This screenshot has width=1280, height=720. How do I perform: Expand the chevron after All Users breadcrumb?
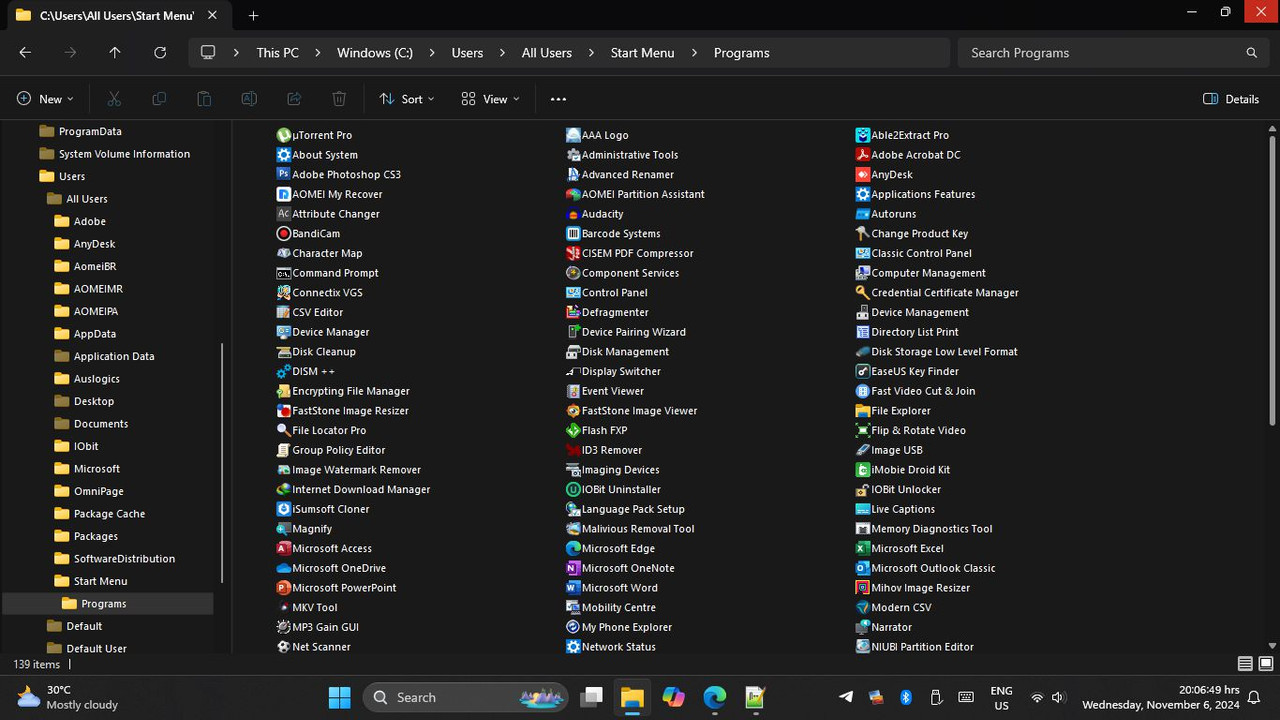[x=591, y=53]
